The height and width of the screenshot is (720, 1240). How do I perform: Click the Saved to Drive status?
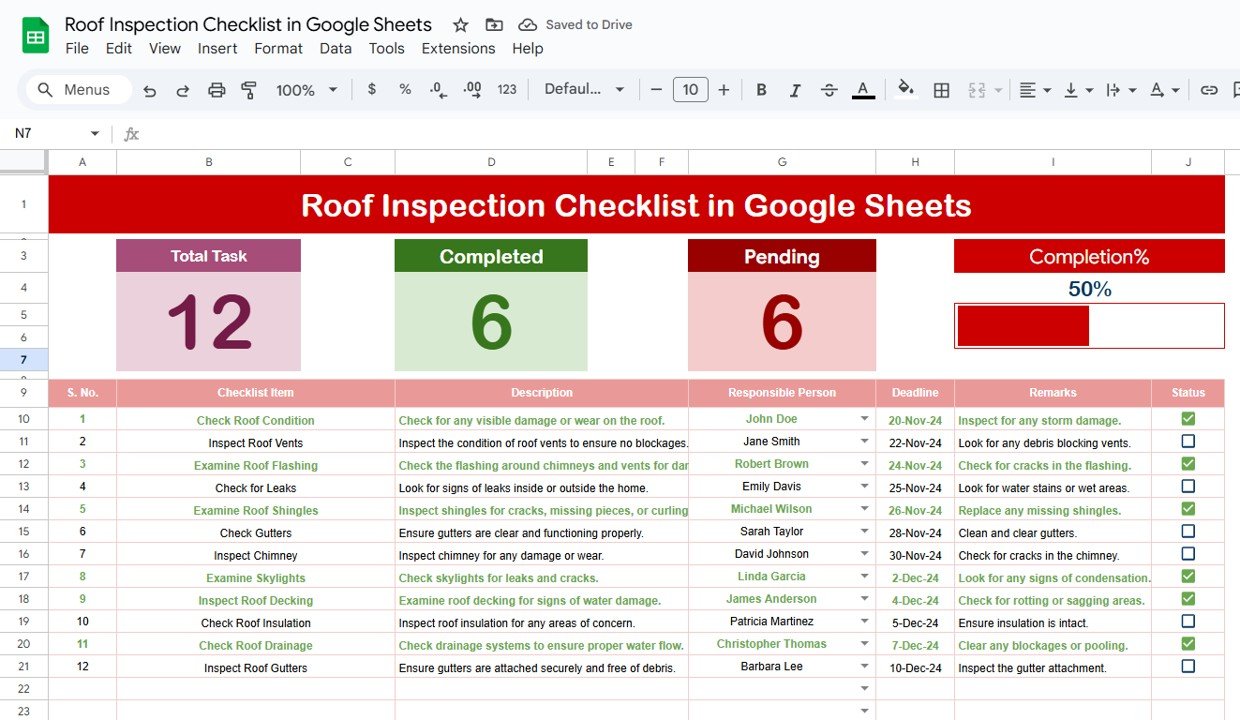(576, 25)
